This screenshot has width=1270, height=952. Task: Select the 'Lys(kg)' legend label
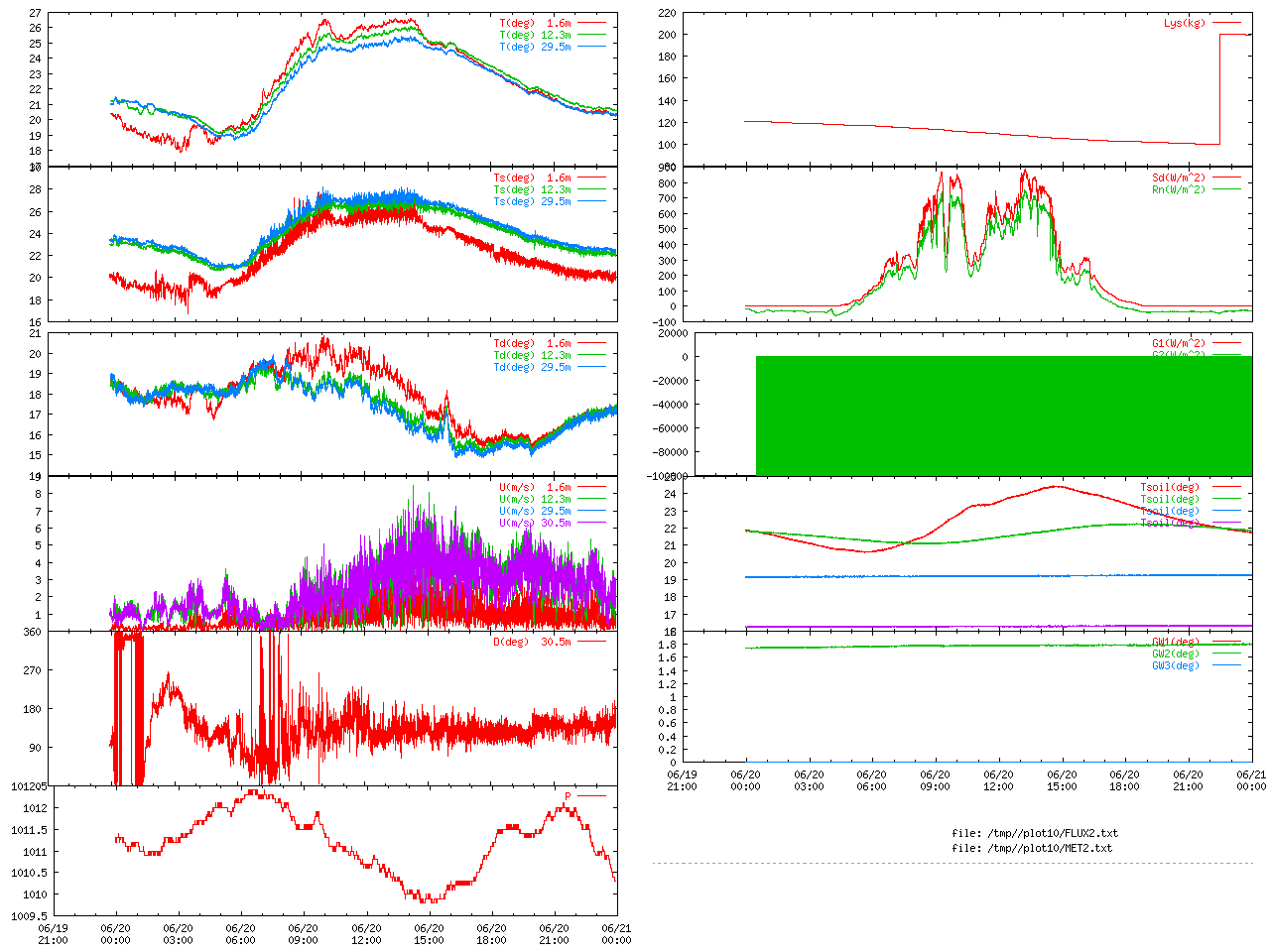pyautogui.click(x=1185, y=22)
